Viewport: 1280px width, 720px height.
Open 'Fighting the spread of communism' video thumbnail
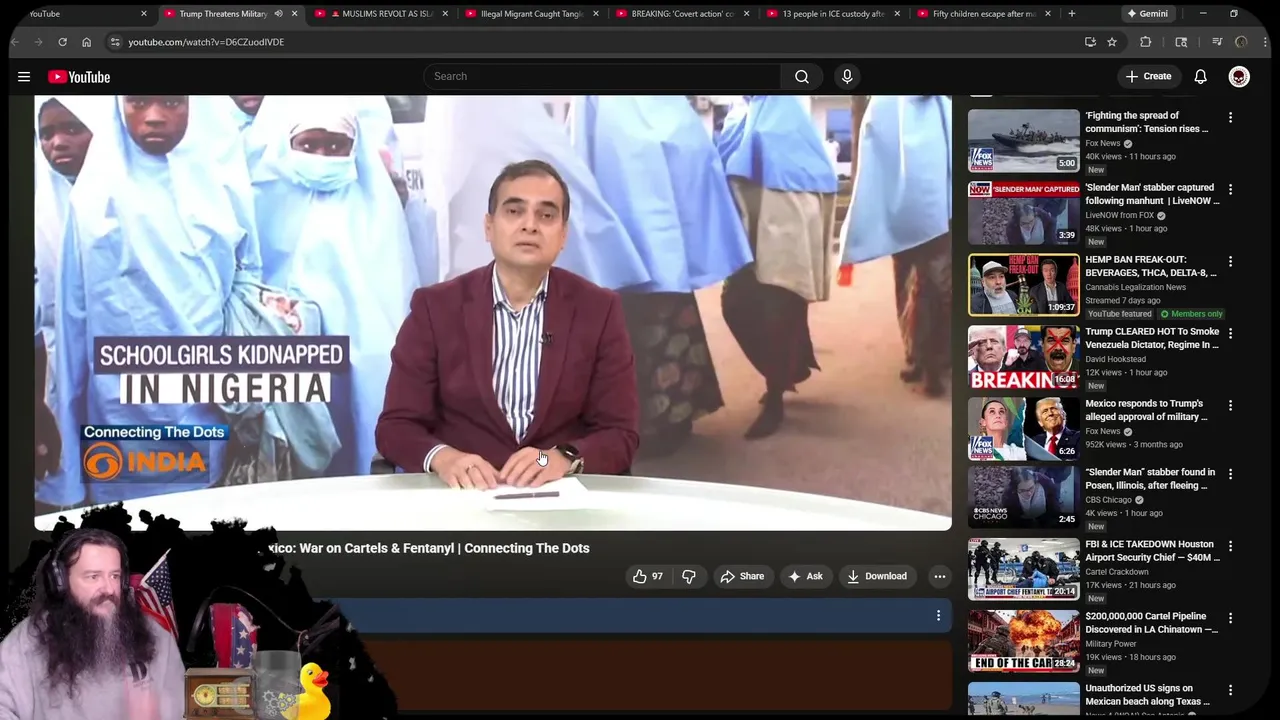[1024, 141]
